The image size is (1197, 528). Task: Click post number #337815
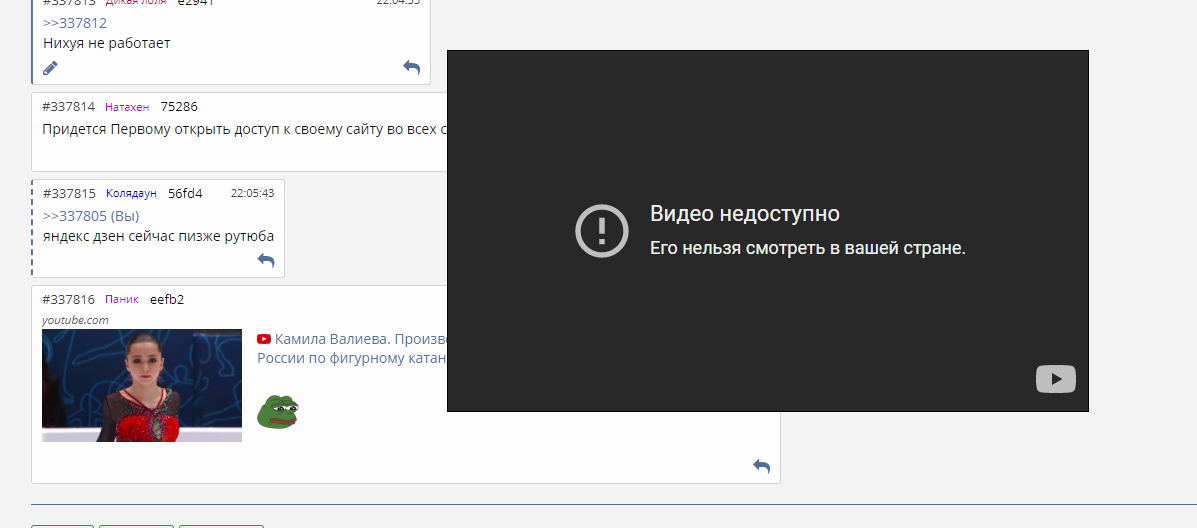(x=69, y=193)
